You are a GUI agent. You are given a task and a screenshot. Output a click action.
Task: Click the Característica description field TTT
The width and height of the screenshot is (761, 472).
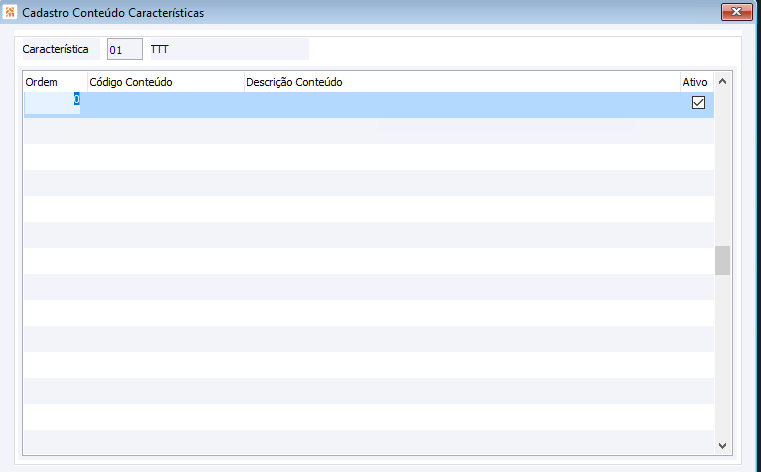click(x=230, y=49)
